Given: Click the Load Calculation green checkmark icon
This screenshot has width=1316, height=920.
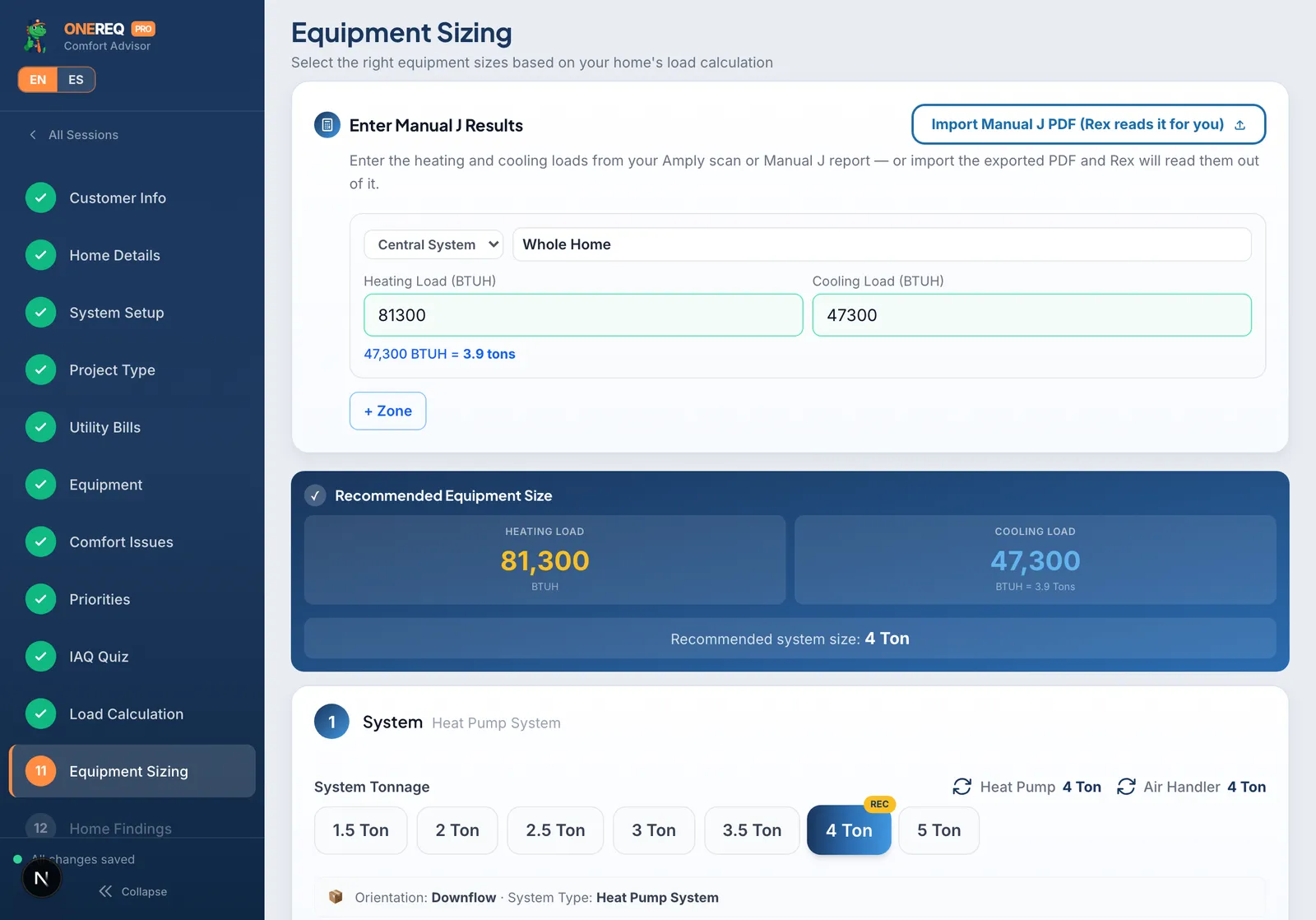Looking at the screenshot, I should [x=41, y=713].
